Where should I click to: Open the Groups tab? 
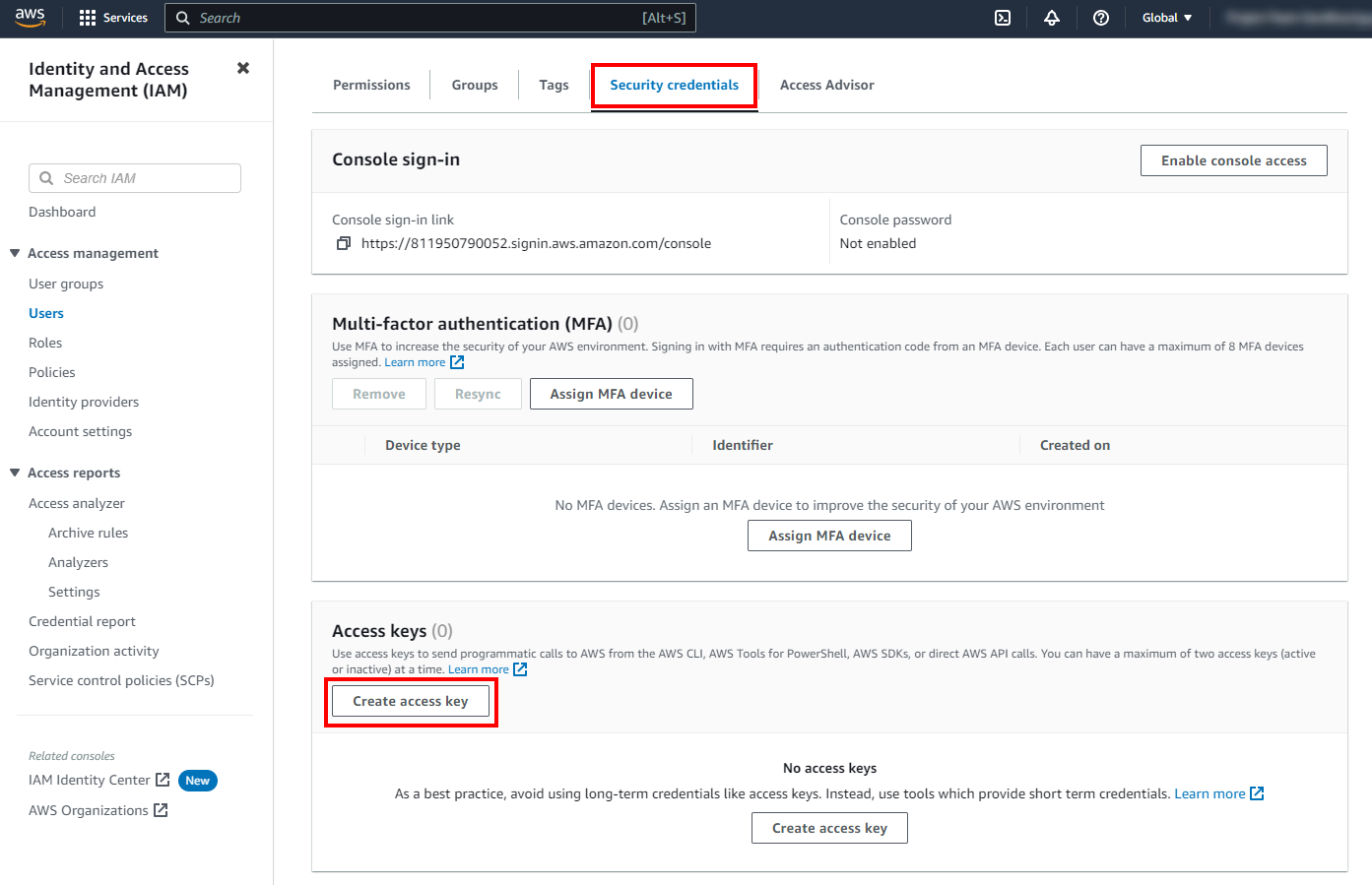(475, 85)
